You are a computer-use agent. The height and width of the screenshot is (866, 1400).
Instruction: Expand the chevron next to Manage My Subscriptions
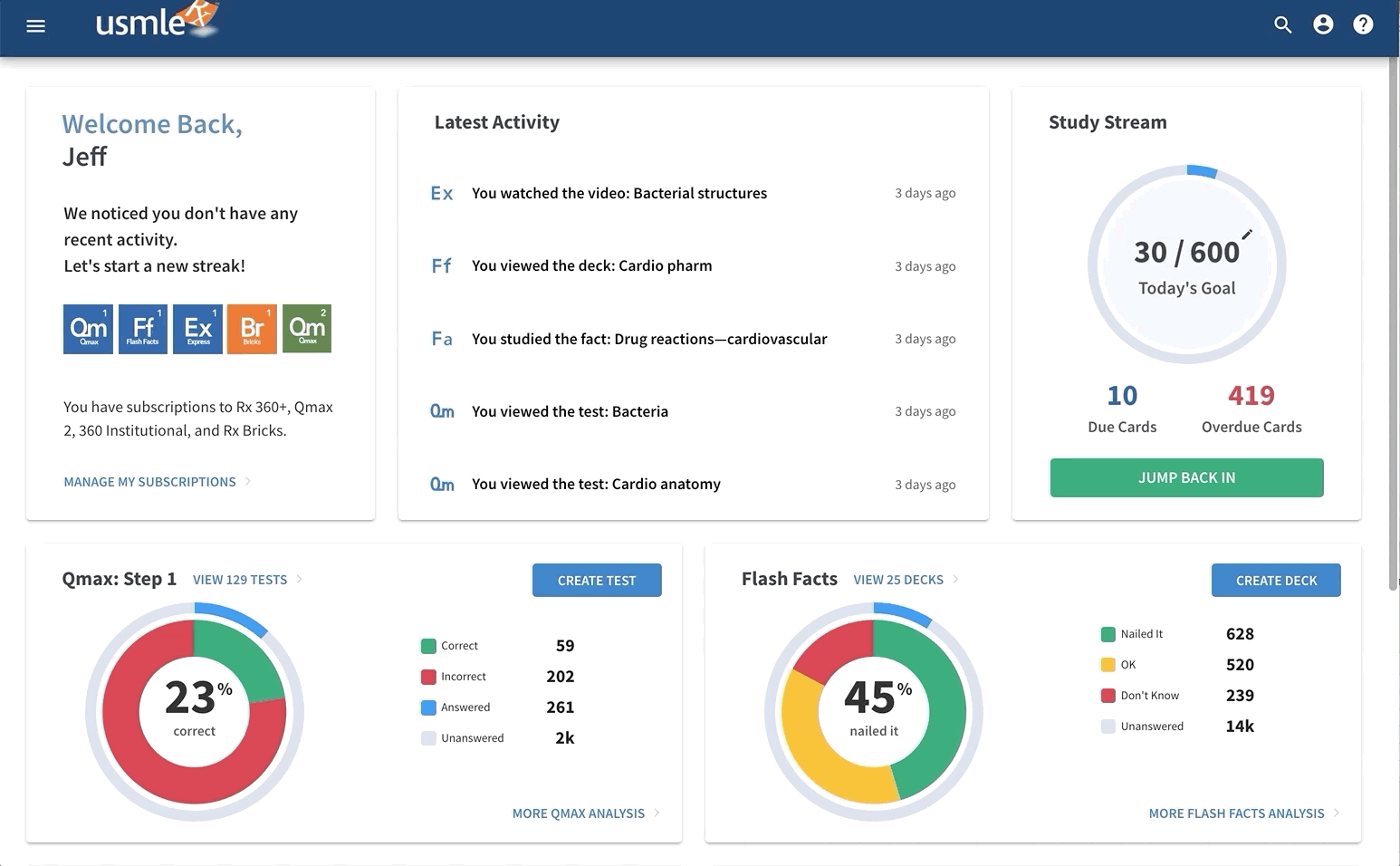pos(248,481)
